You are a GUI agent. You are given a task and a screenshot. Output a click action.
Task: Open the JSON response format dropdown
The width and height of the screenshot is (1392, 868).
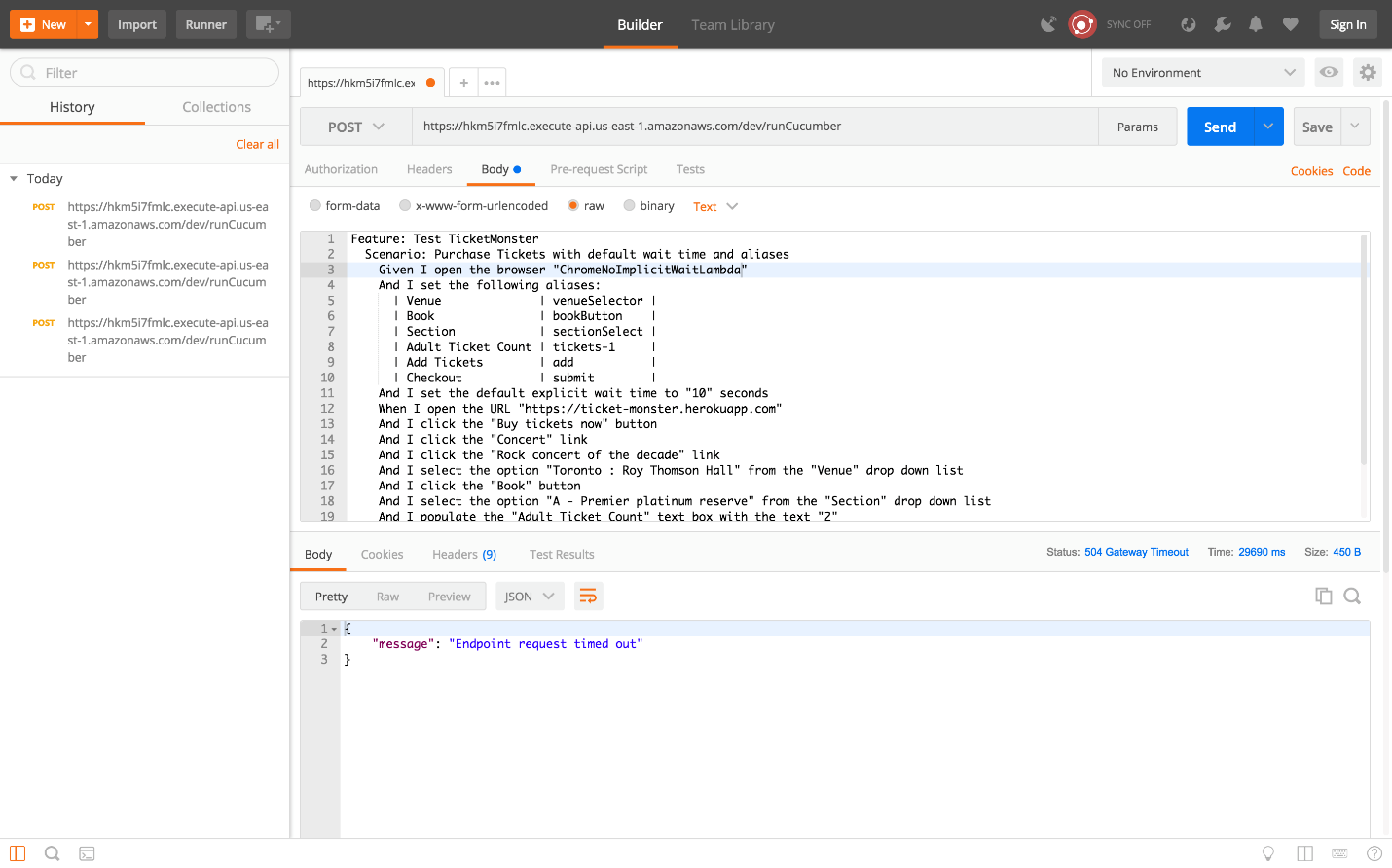(x=529, y=597)
